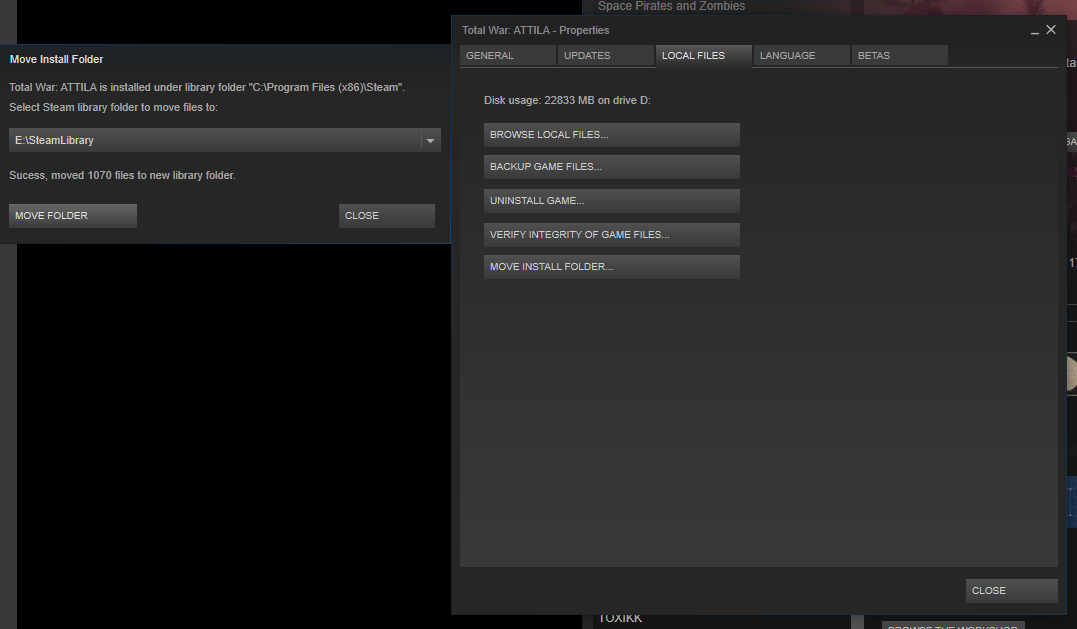Switch to the GENERAL tab

point(506,55)
